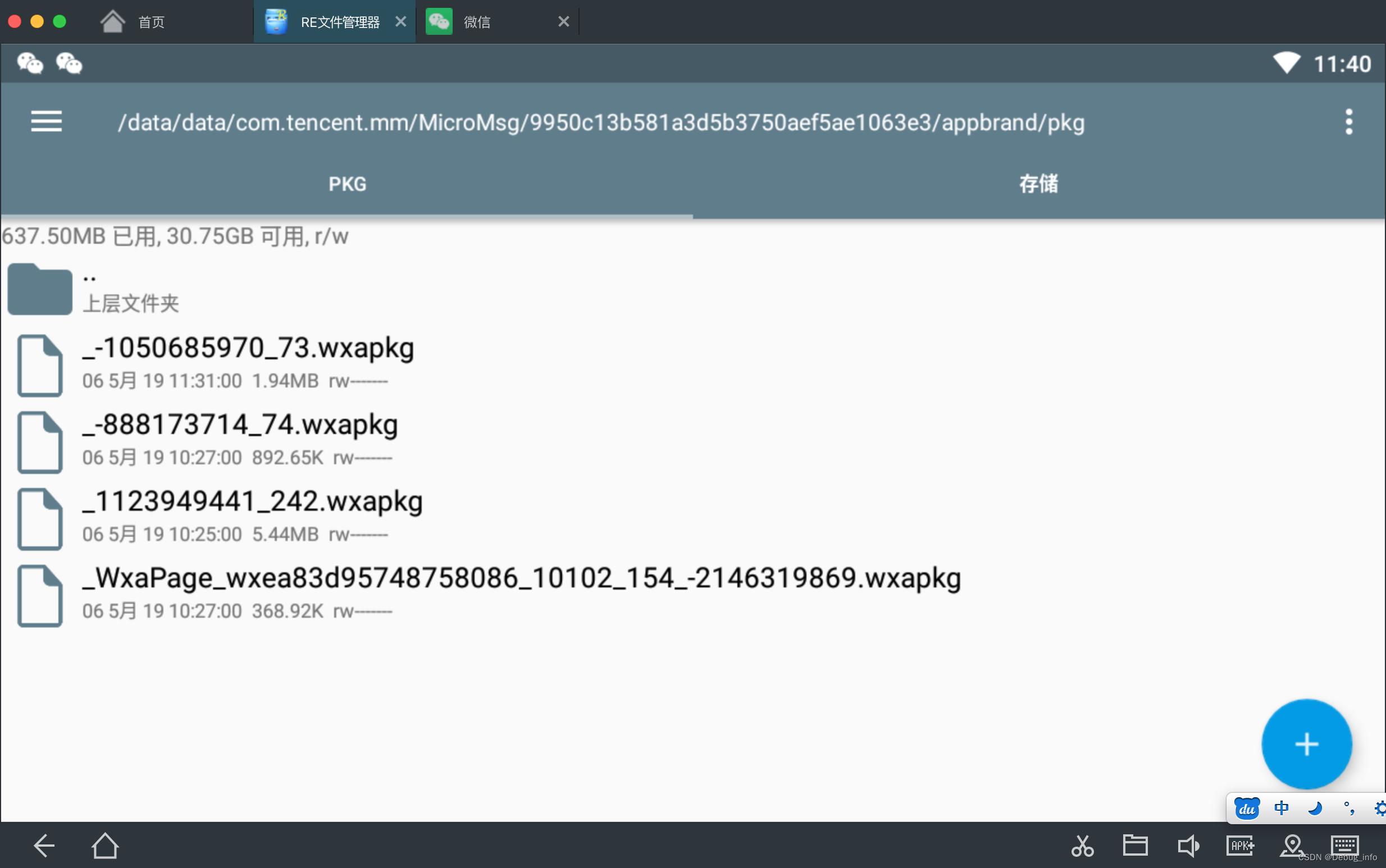Image resolution: width=1386 pixels, height=868 pixels.
Task: Select file icon for _-888173714_74.wxapkg
Action: point(40,442)
